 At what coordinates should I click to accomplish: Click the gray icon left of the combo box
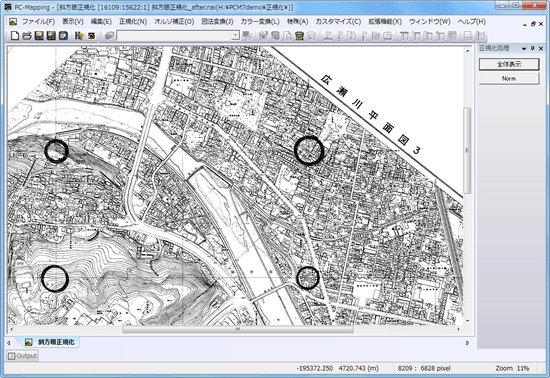[x=109, y=35]
